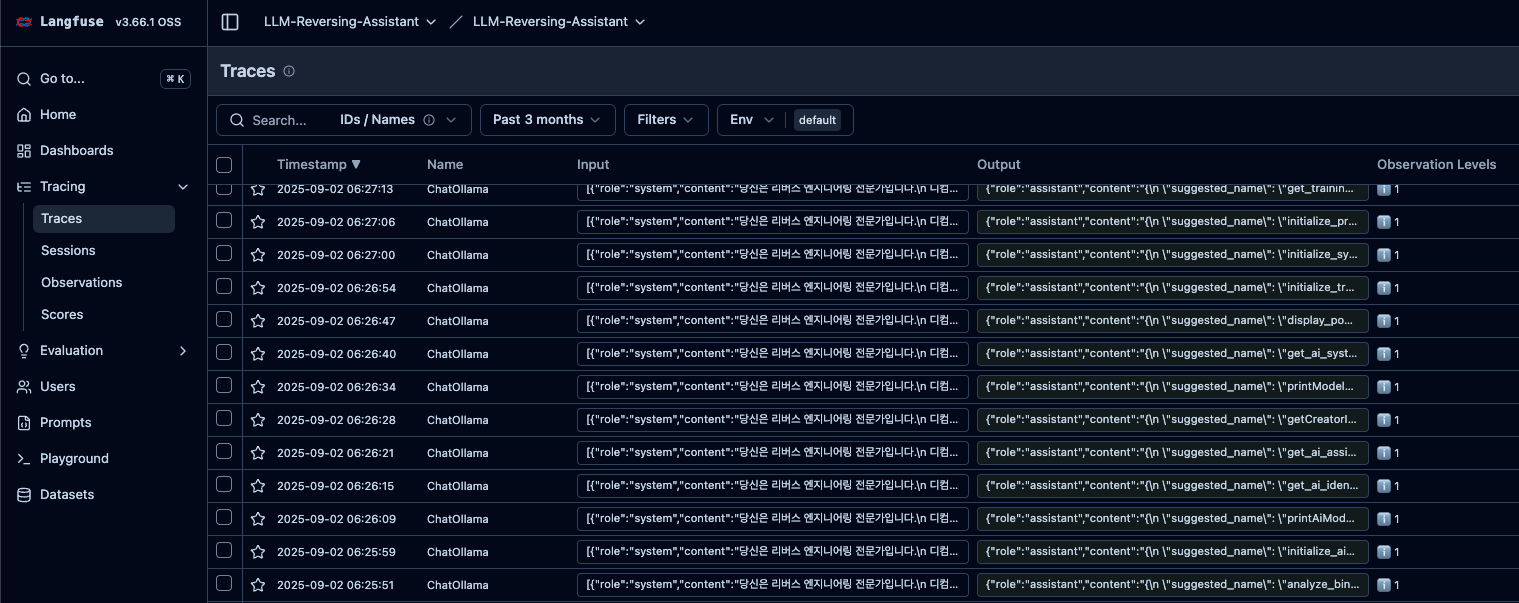The image size is (1519, 603).
Task: Go to Observations in the sidebar
Action: pos(81,283)
